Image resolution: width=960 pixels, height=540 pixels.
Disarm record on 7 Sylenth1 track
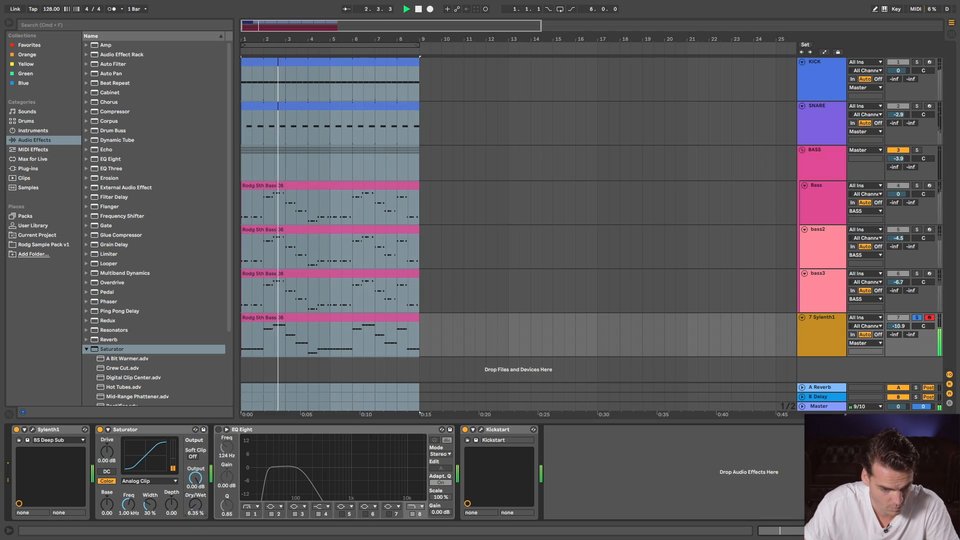(929, 318)
